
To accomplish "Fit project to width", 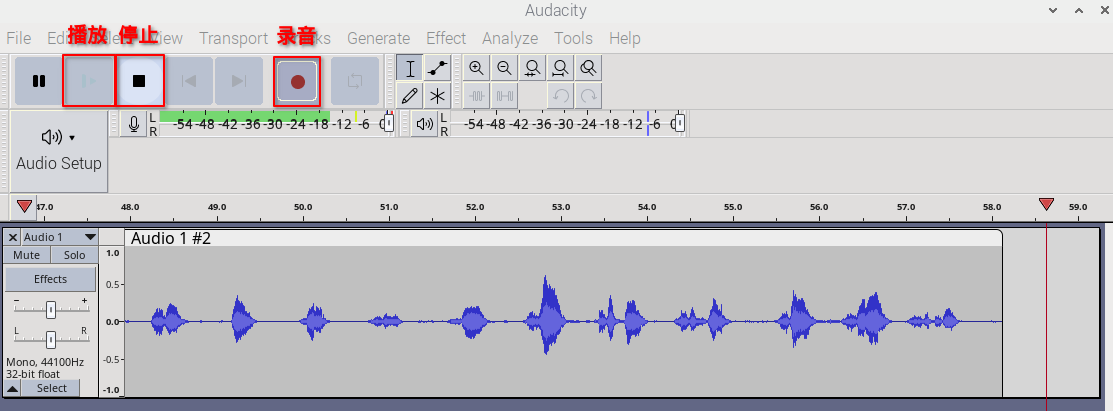I will pyautogui.click(x=560, y=68).
